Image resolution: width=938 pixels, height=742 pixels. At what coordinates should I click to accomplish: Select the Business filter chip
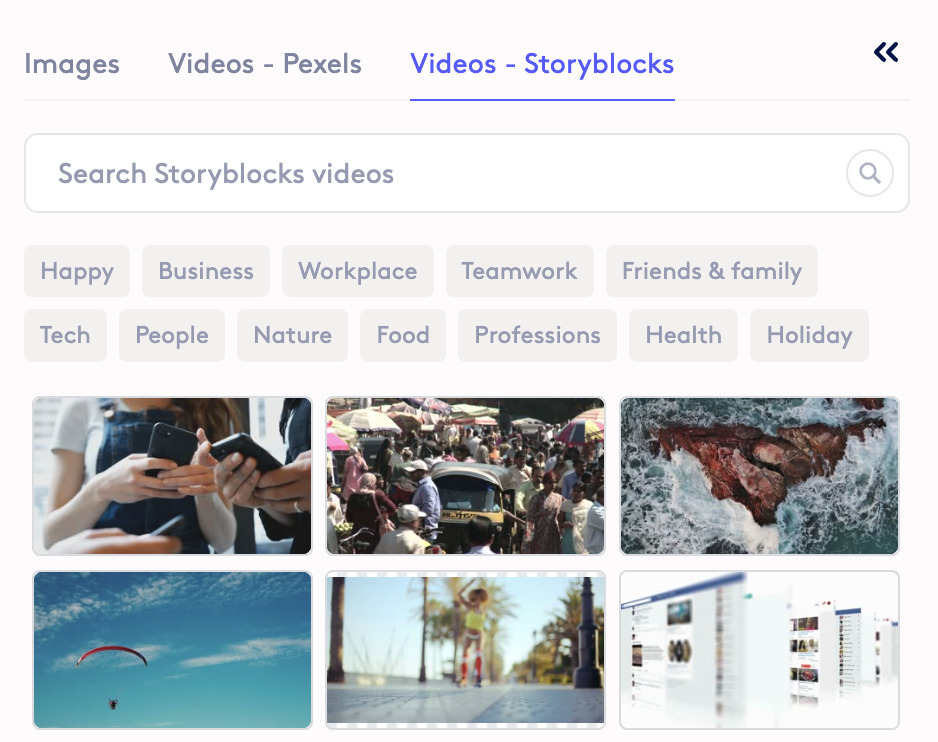pos(205,271)
